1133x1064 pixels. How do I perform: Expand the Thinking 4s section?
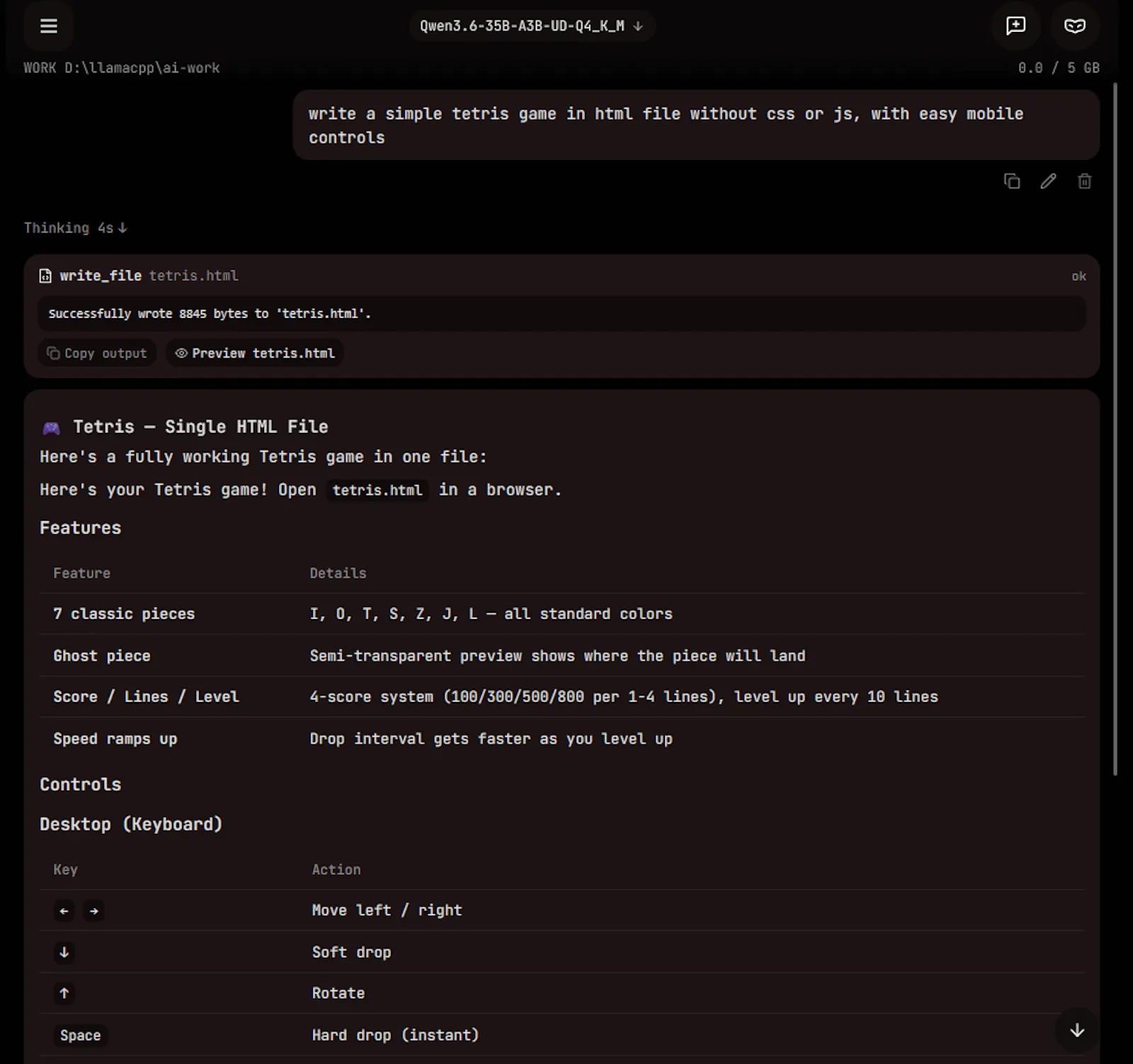[76, 228]
